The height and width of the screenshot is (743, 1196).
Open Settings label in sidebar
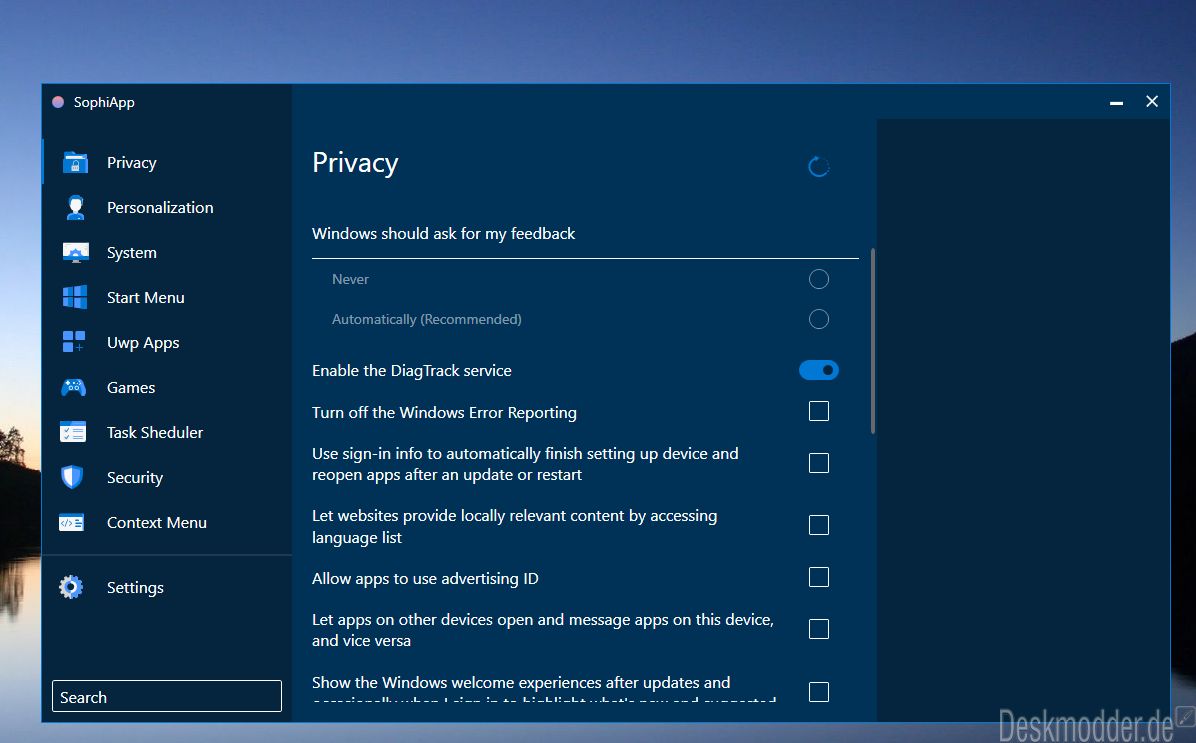pyautogui.click(x=135, y=587)
